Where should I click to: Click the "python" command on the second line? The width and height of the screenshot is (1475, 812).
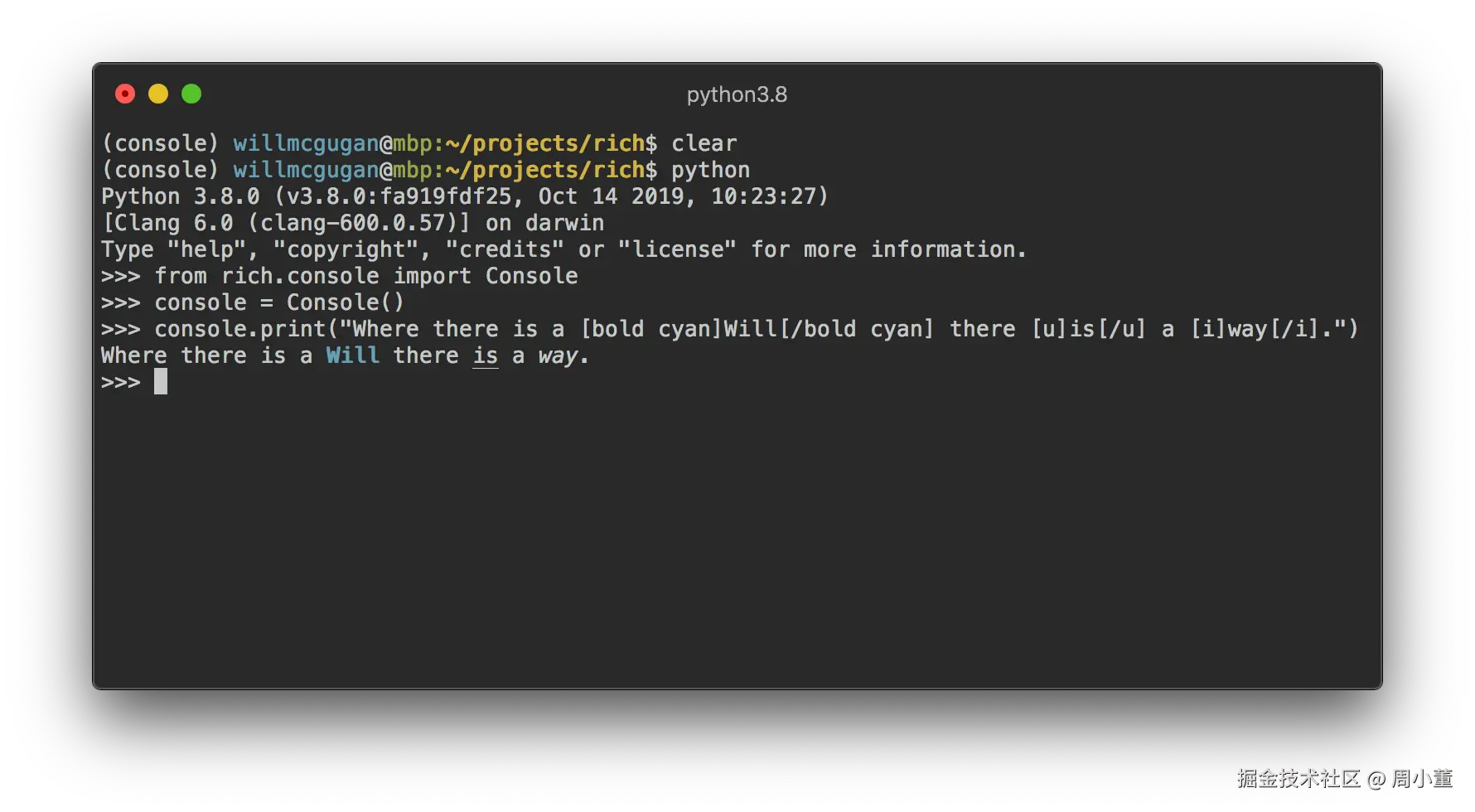click(x=710, y=170)
